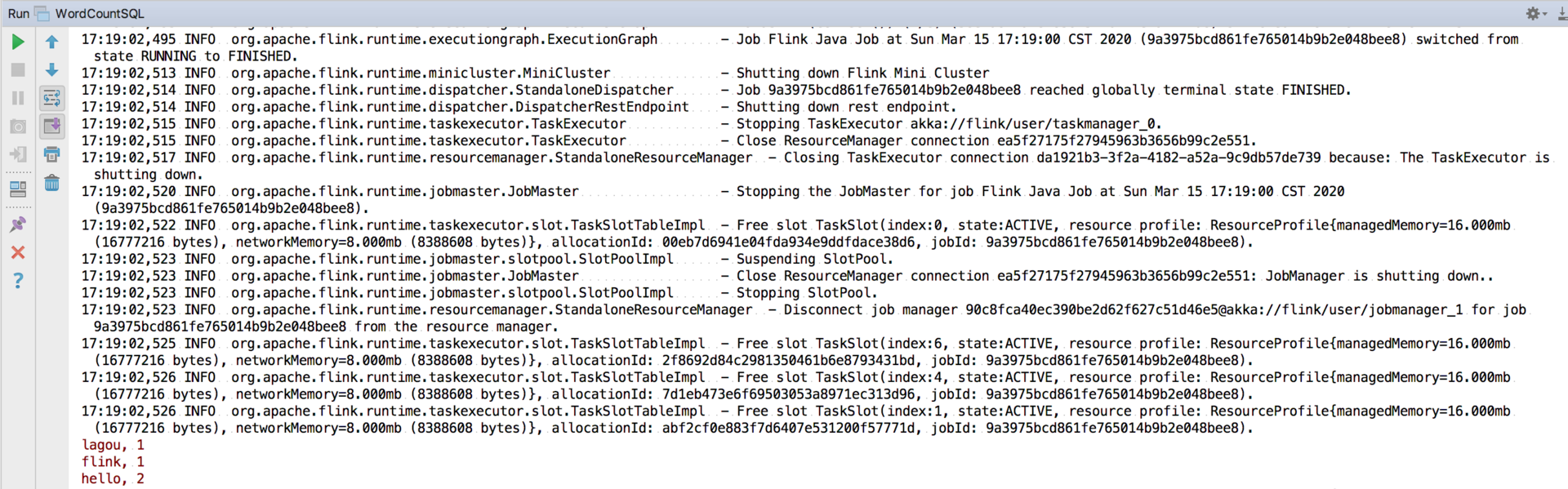Close the run tab with red X
The height and width of the screenshot is (489, 1568).
[x=18, y=253]
